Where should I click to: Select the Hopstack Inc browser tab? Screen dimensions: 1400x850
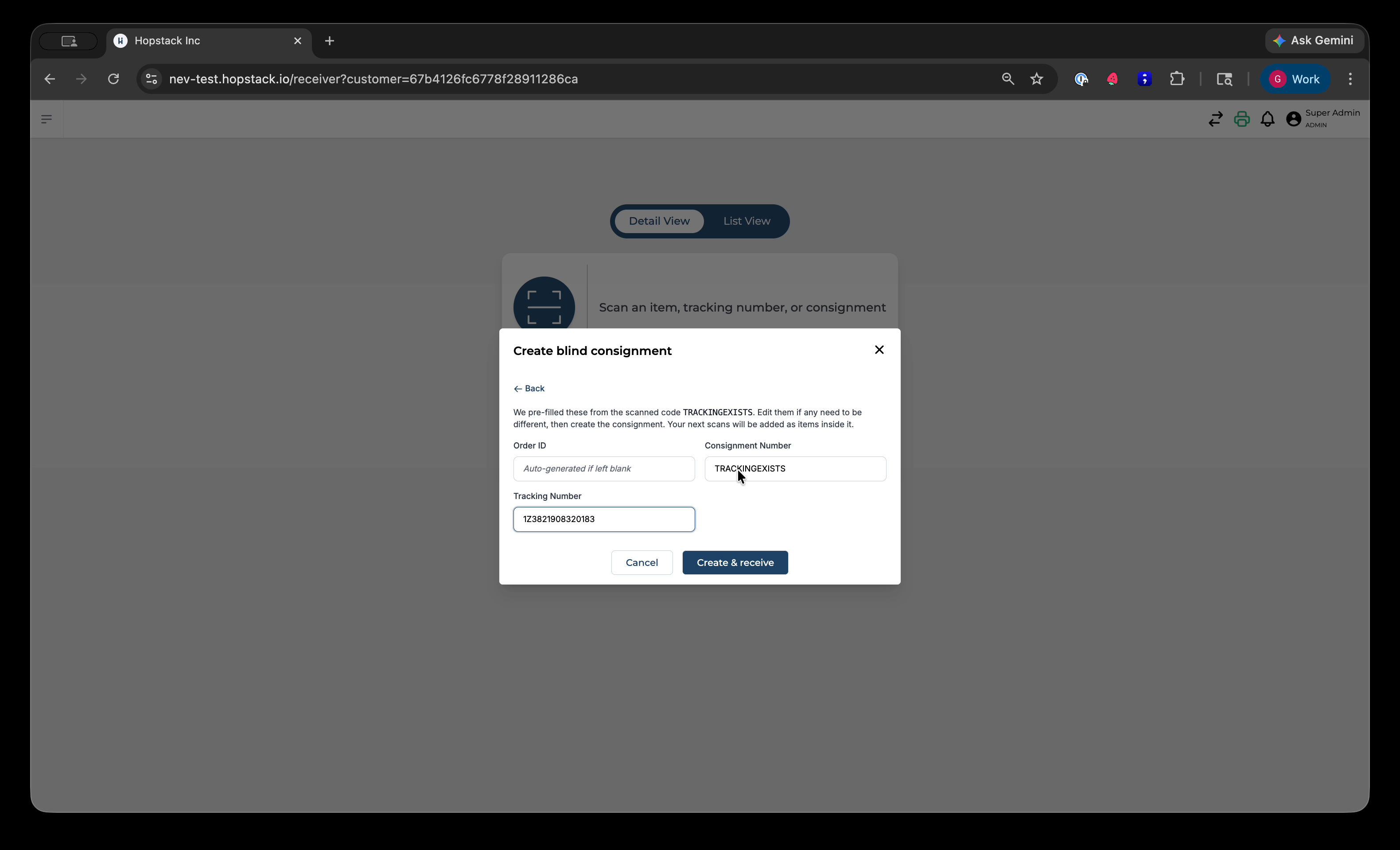point(209,41)
